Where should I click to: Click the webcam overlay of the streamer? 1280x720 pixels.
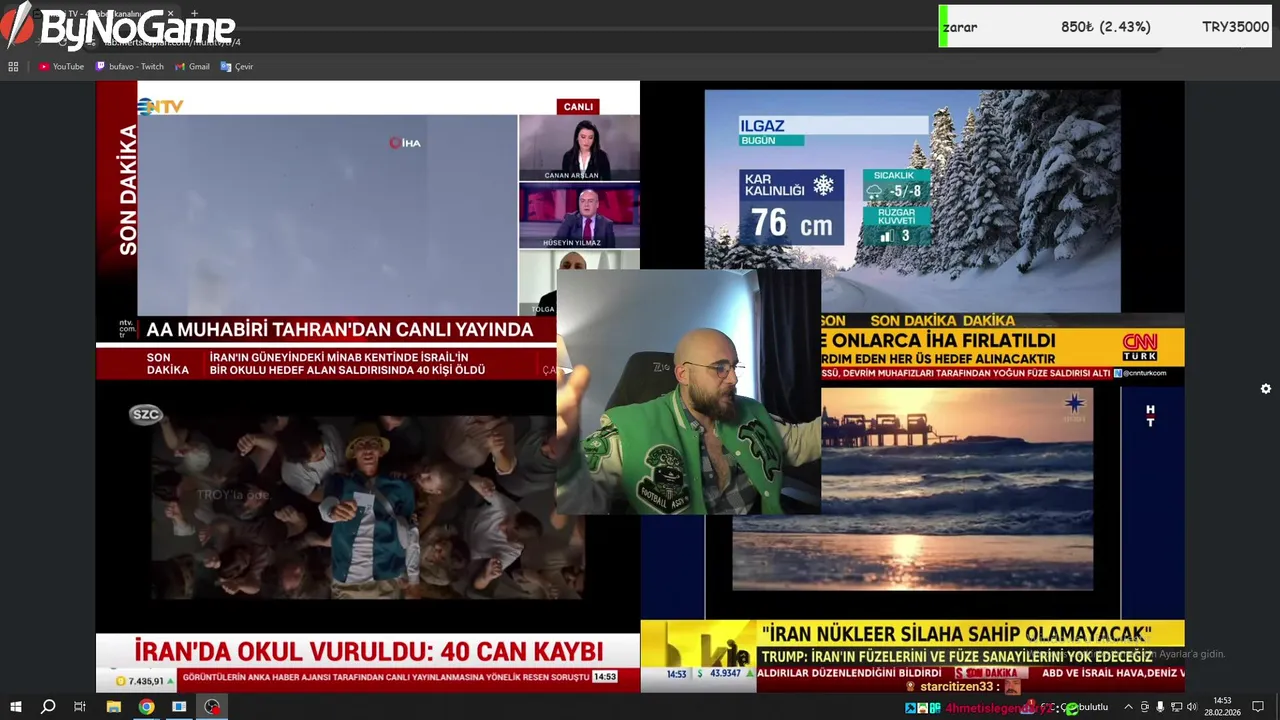click(688, 392)
